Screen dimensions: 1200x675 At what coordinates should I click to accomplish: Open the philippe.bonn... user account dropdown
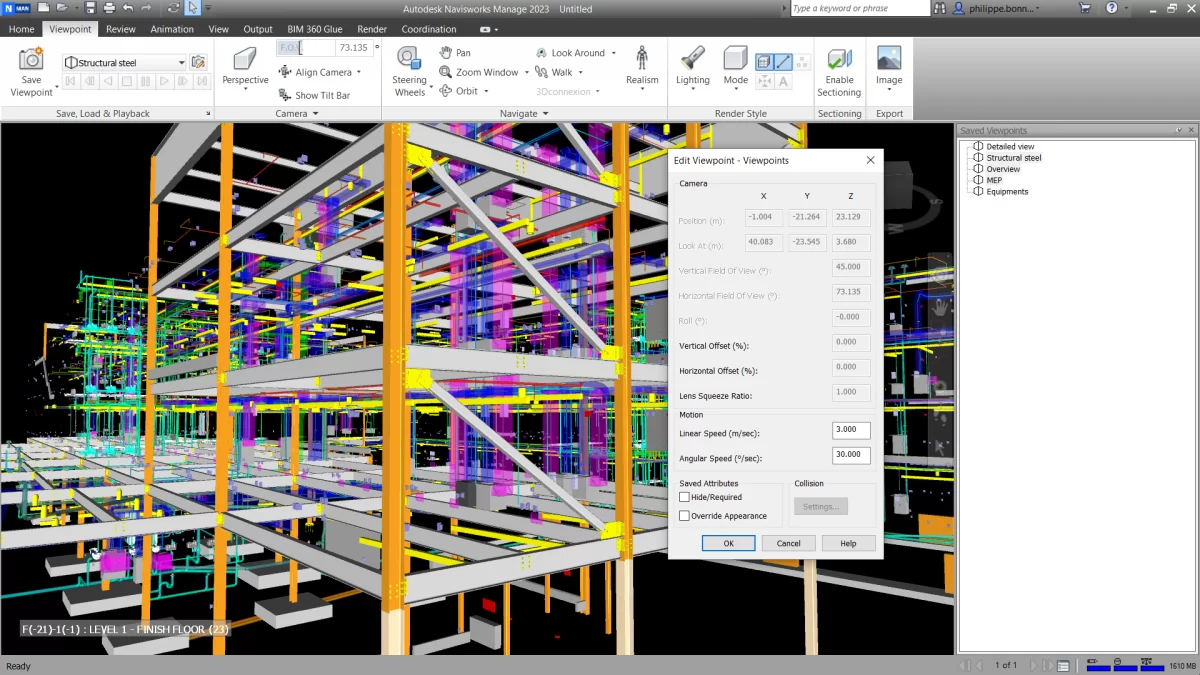[x=1005, y=8]
